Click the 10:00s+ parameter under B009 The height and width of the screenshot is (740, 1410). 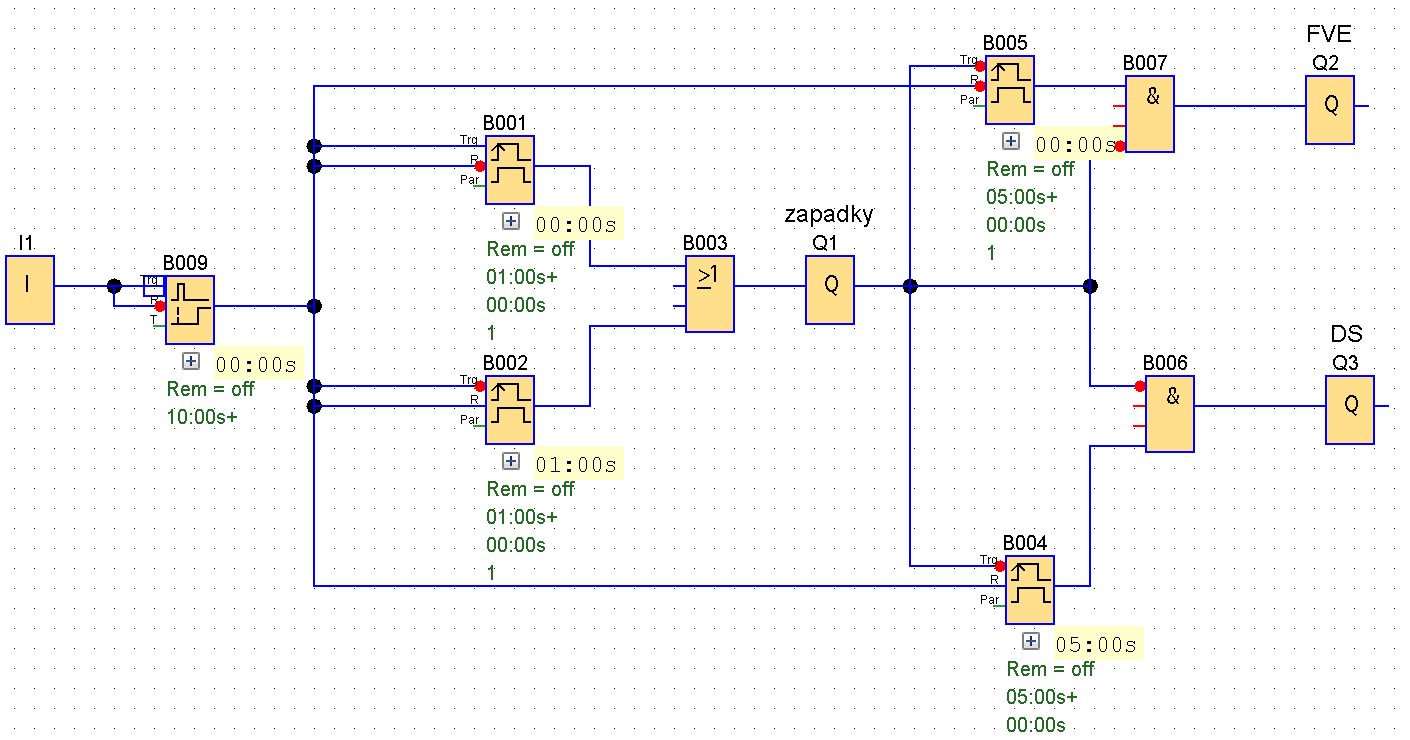click(202, 417)
